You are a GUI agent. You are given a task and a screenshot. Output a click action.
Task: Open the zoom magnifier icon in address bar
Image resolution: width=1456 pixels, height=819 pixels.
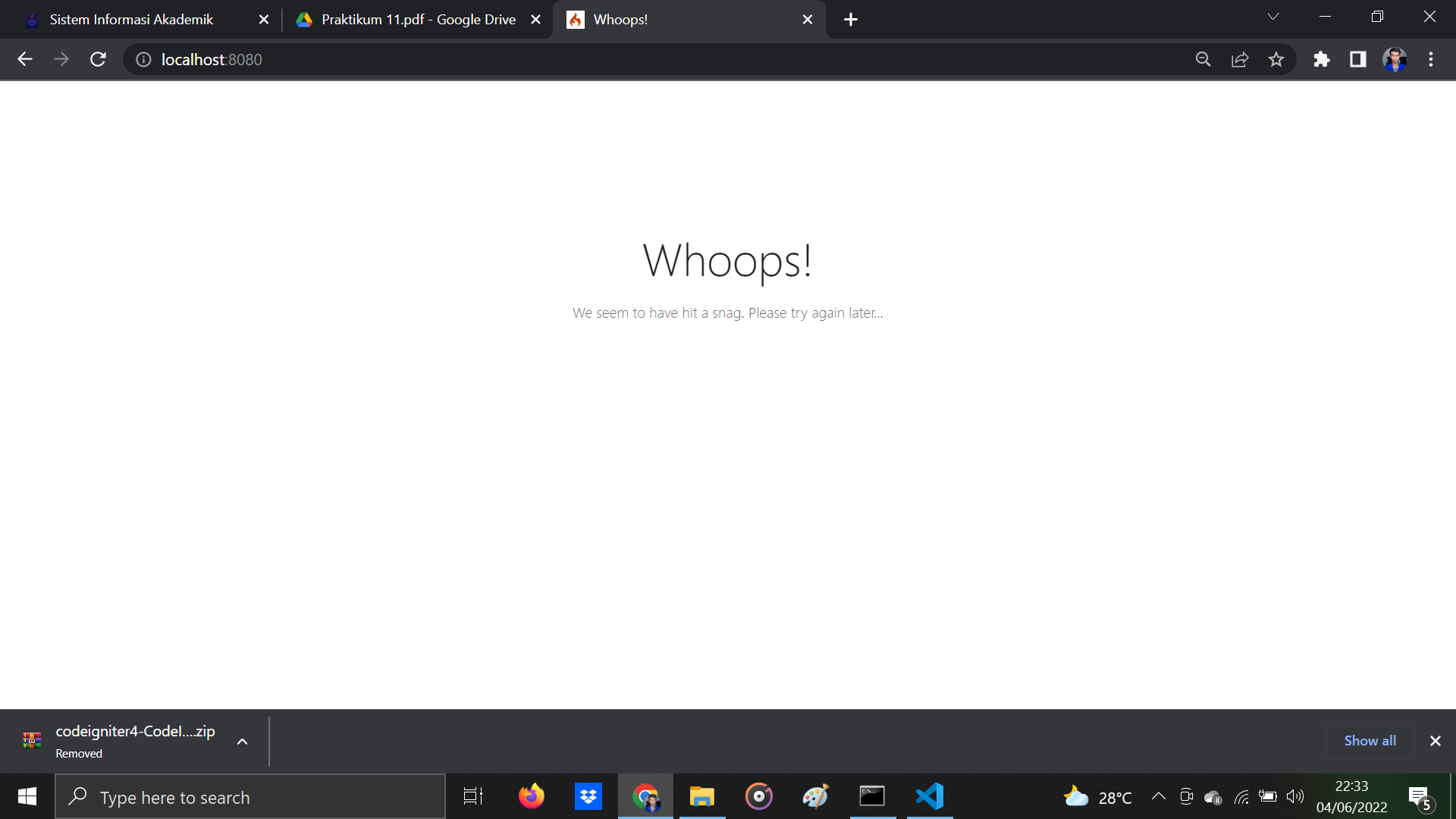pyautogui.click(x=1203, y=59)
